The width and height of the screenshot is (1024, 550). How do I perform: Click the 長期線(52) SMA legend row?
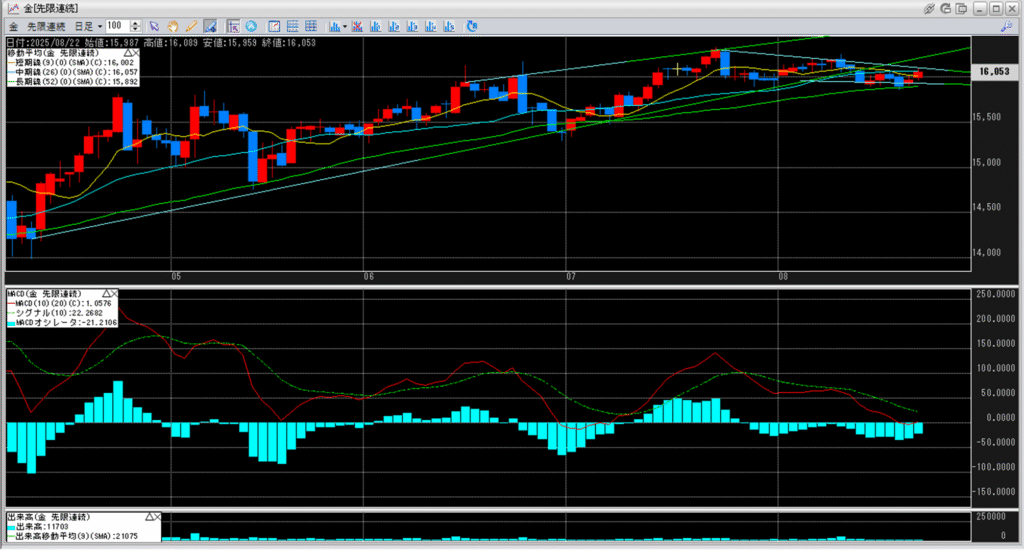coord(72,82)
